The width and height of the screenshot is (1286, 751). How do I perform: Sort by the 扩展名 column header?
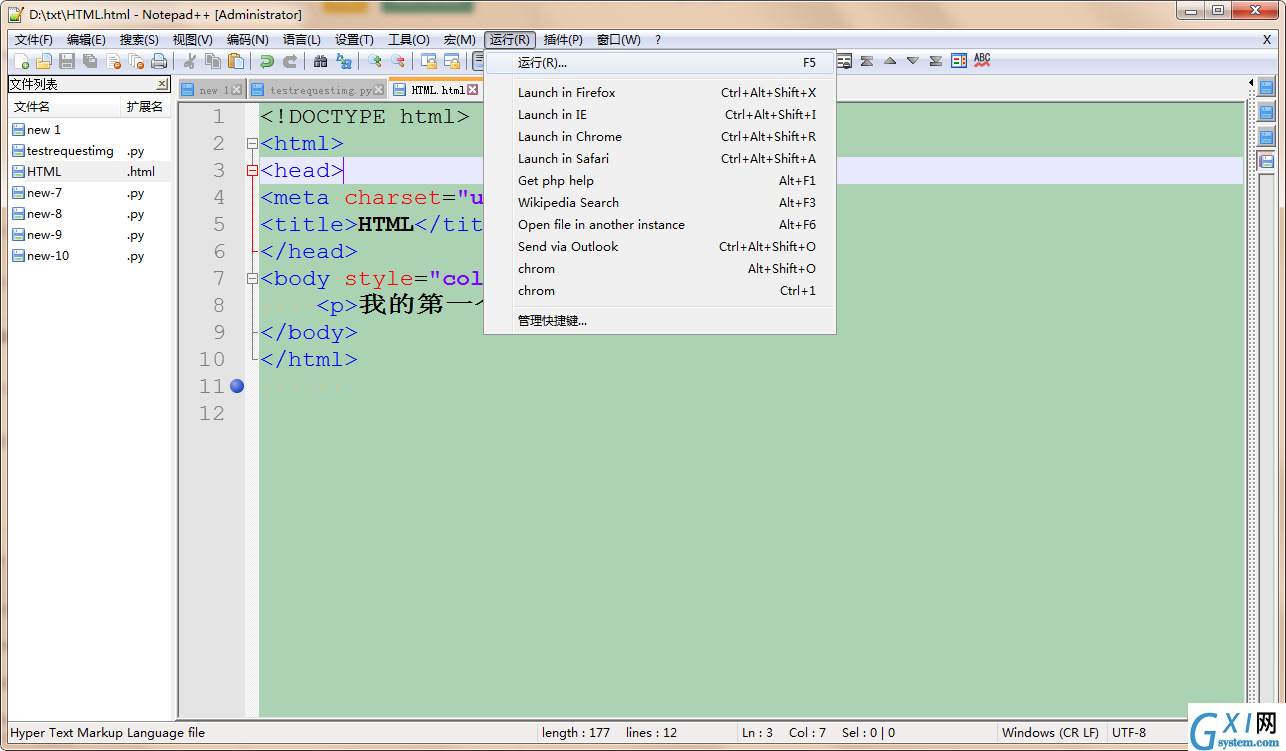click(146, 106)
